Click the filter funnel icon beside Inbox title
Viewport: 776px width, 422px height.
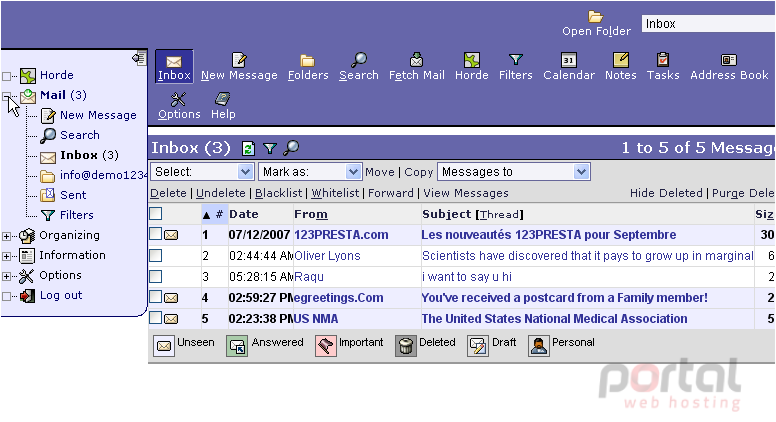[270, 148]
